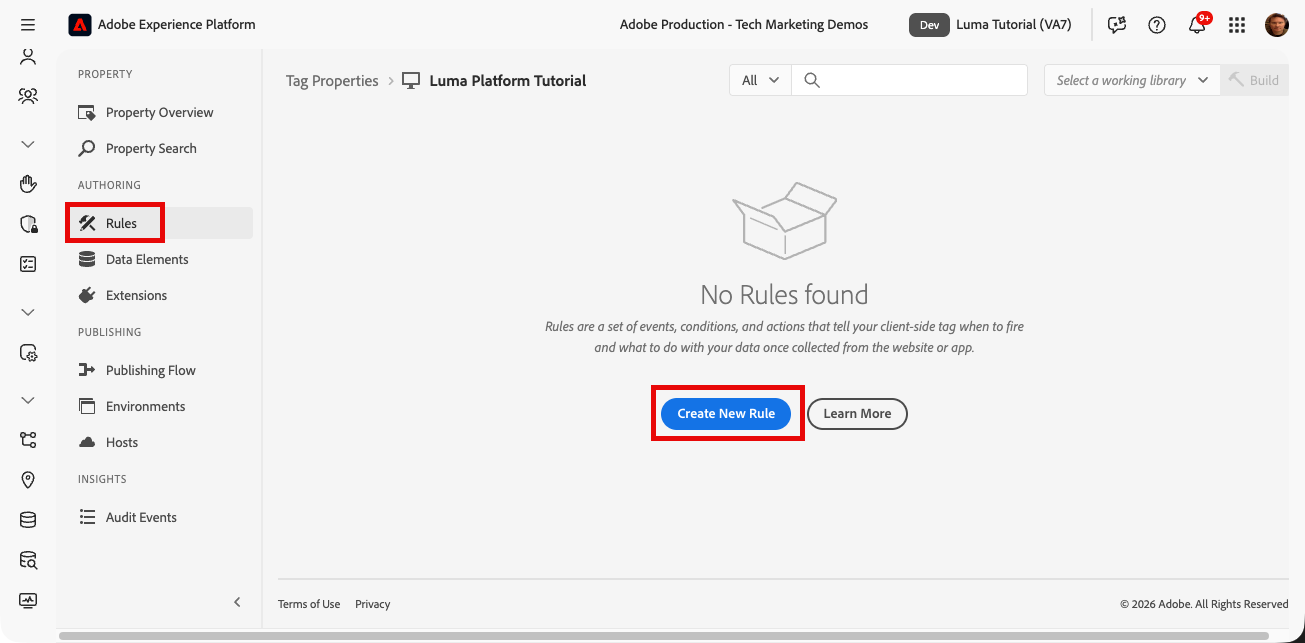Open the connected nodes workflow icon
The image size is (1305, 643).
tap(28, 440)
